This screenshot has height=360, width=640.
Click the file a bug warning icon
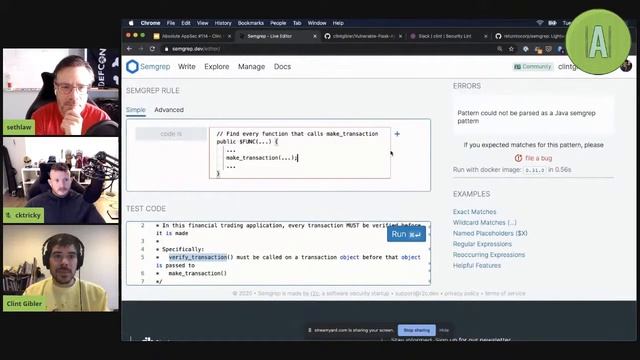pos(518,158)
